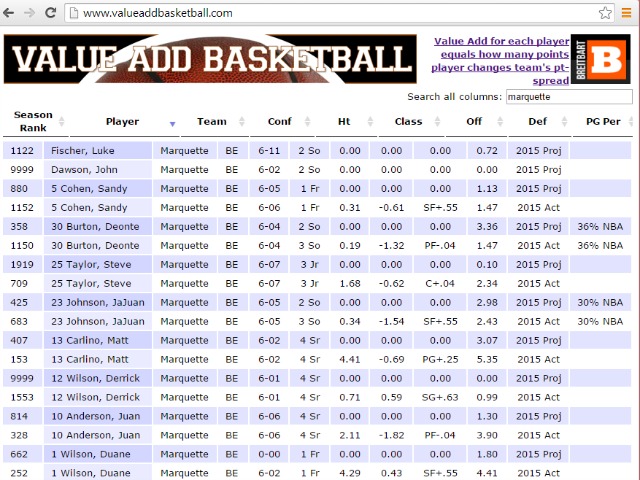Click rank cell '880'
Image resolution: width=640 pixels, height=480 pixels.
tap(22, 189)
